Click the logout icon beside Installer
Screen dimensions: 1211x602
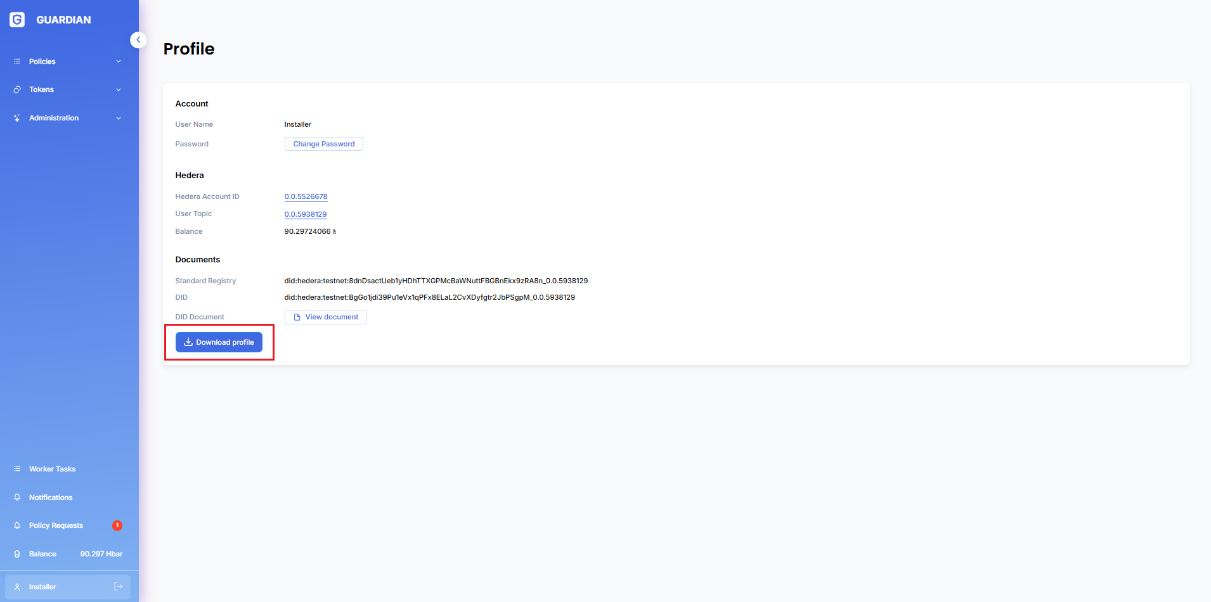coord(118,586)
